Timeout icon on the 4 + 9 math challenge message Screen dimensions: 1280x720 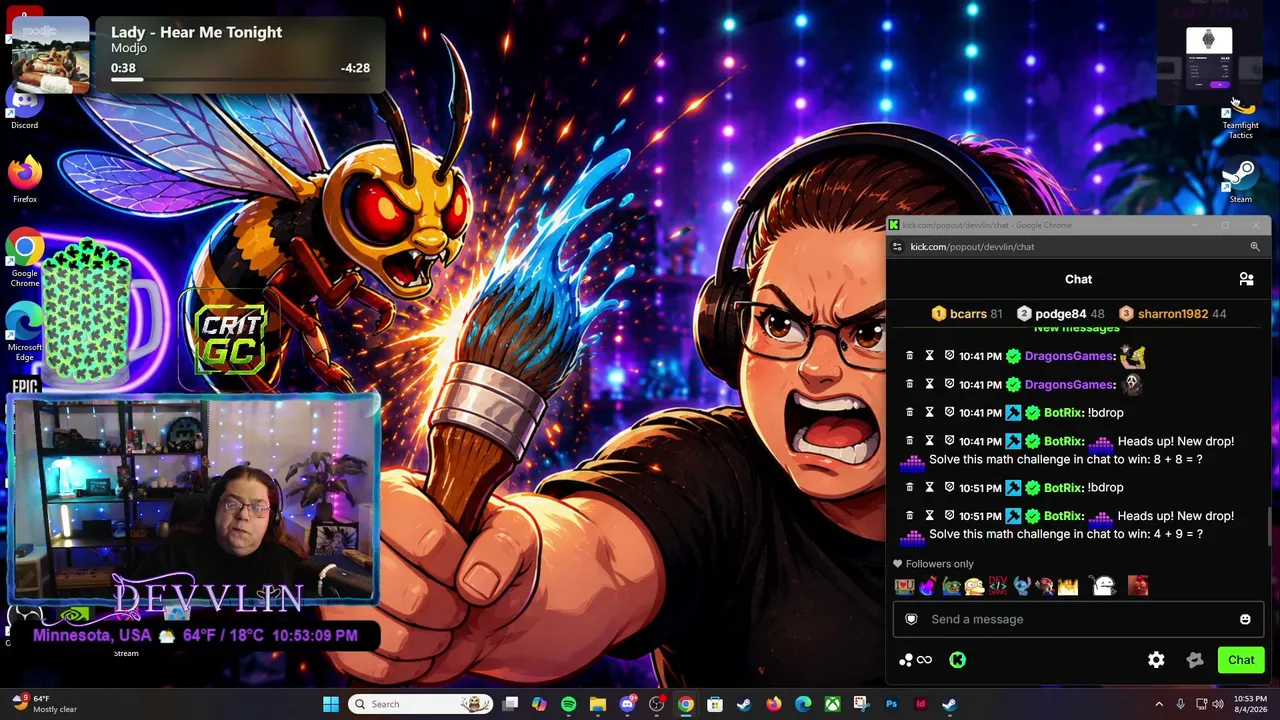coord(929,516)
